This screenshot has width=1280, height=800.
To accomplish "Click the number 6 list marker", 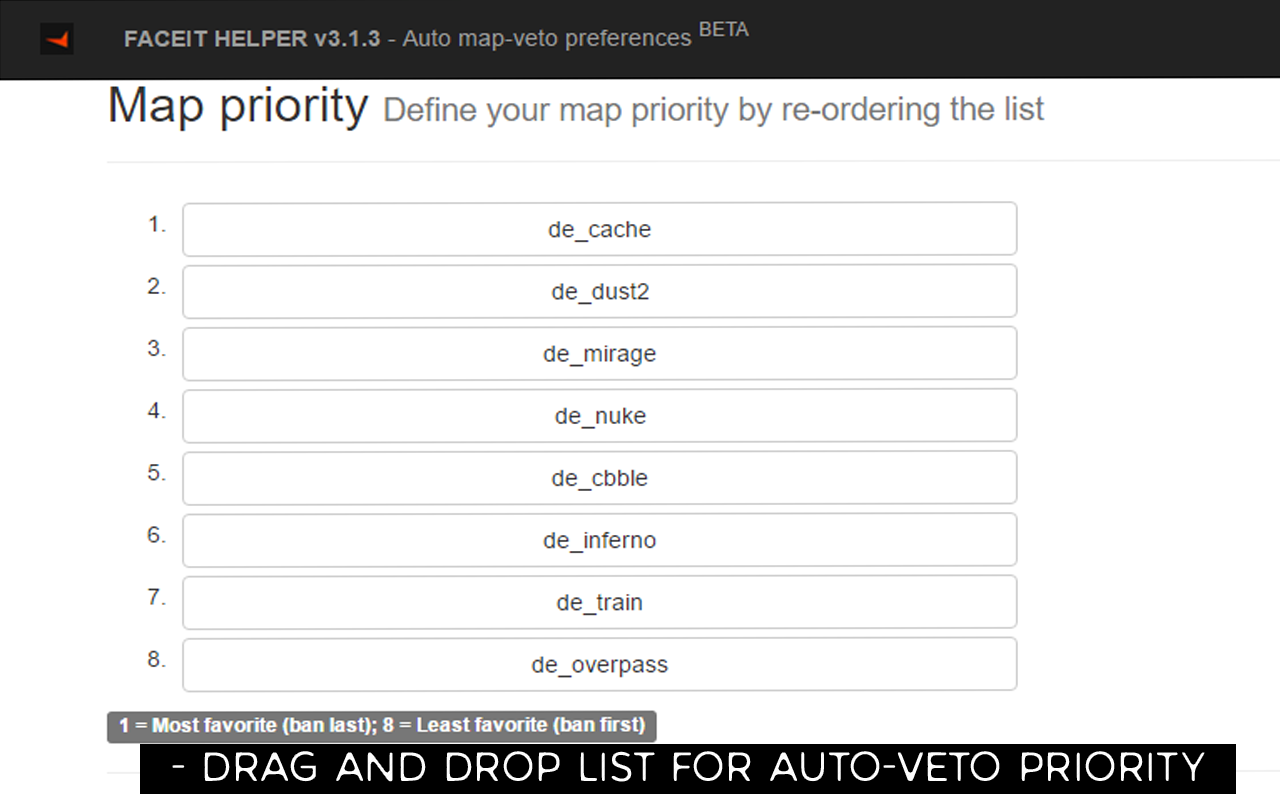I will (157, 535).
